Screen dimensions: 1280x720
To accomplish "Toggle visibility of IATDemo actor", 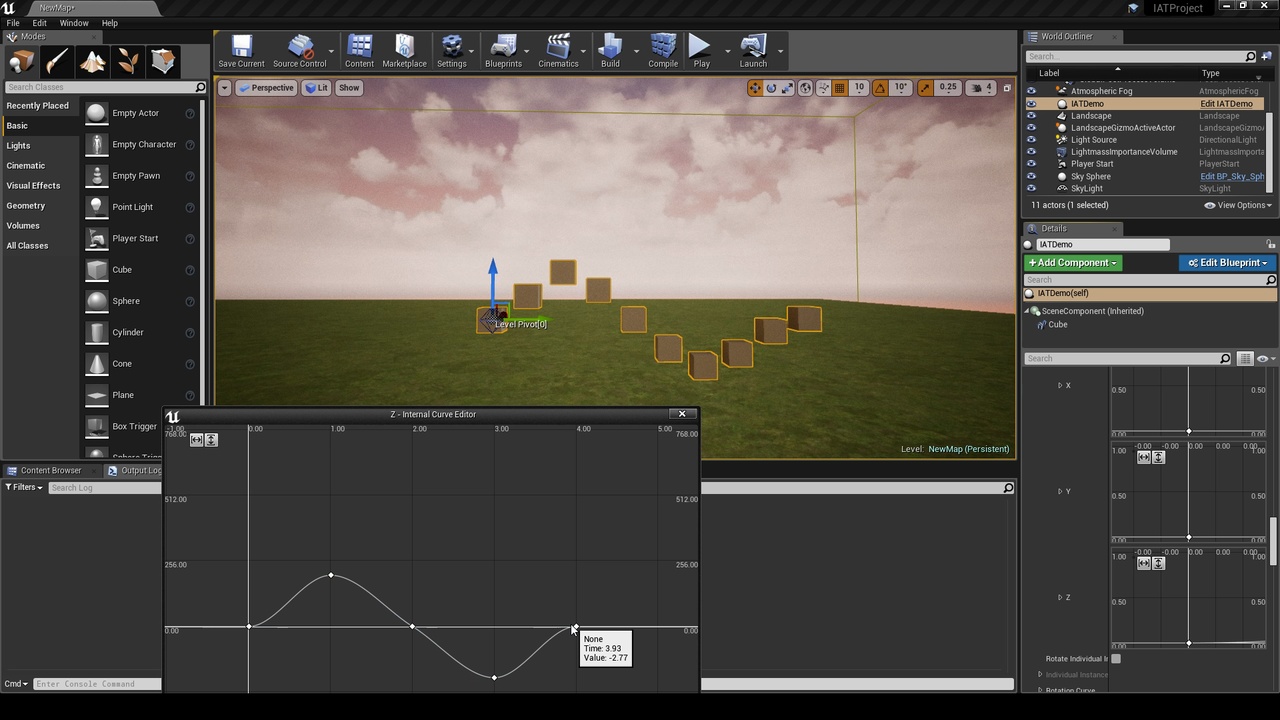I will (x=1031, y=104).
